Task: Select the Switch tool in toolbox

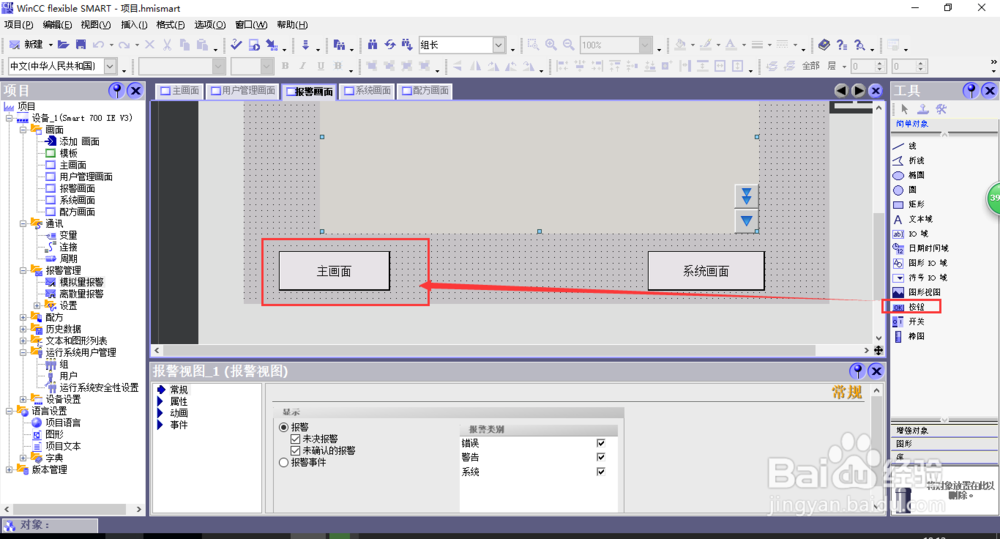Action: click(x=909, y=322)
